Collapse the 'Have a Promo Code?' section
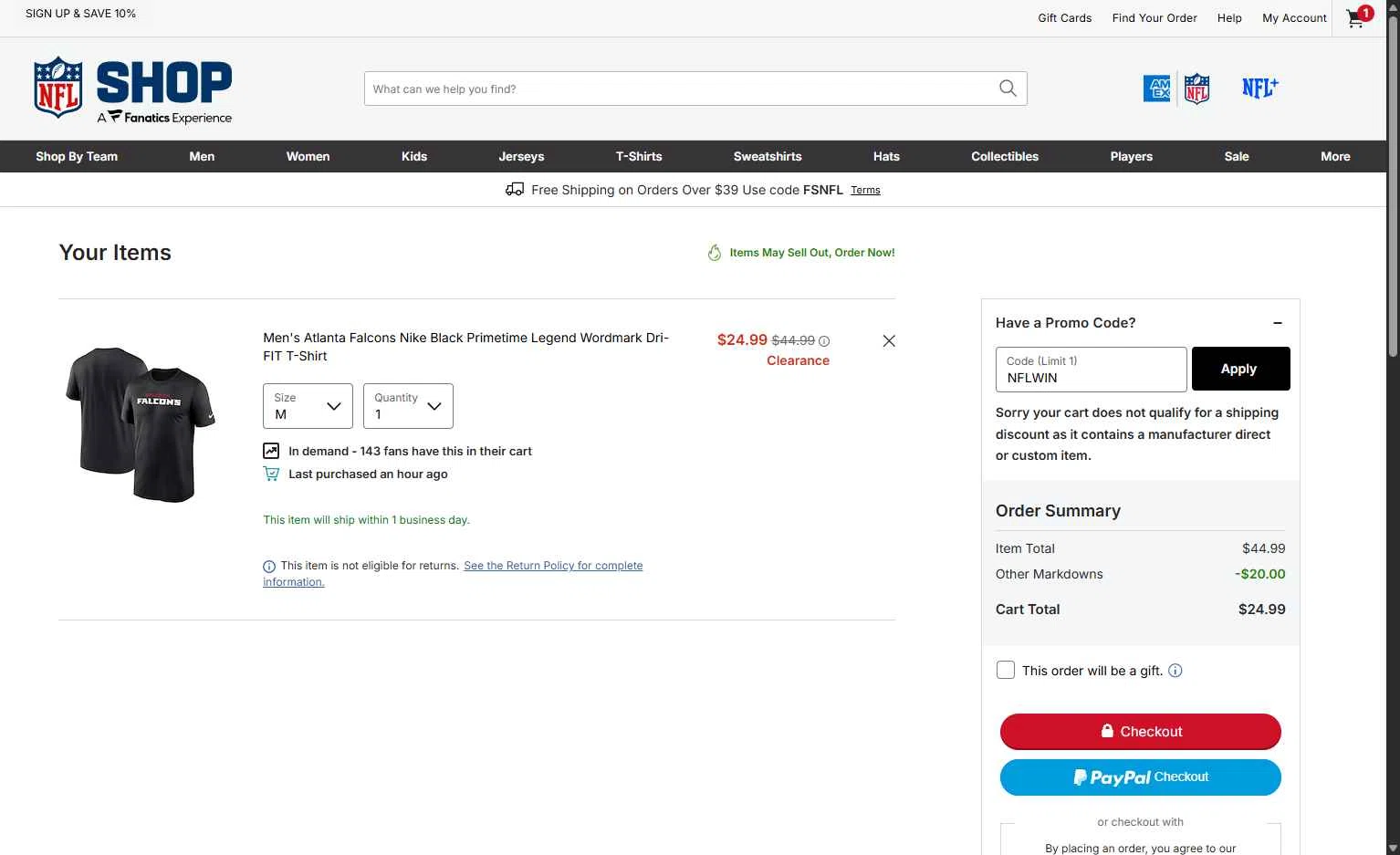1400x855 pixels. click(x=1278, y=323)
